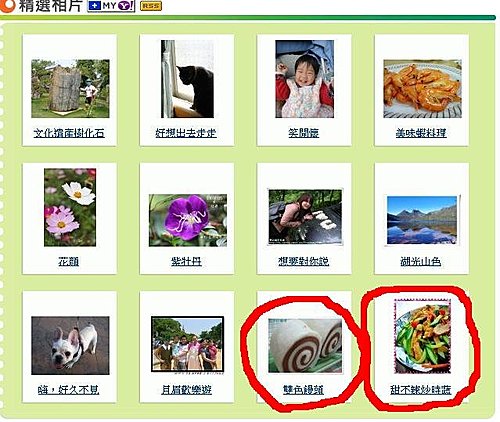
Task: Click the 湖光山色 caption link
Action: (x=421, y=262)
